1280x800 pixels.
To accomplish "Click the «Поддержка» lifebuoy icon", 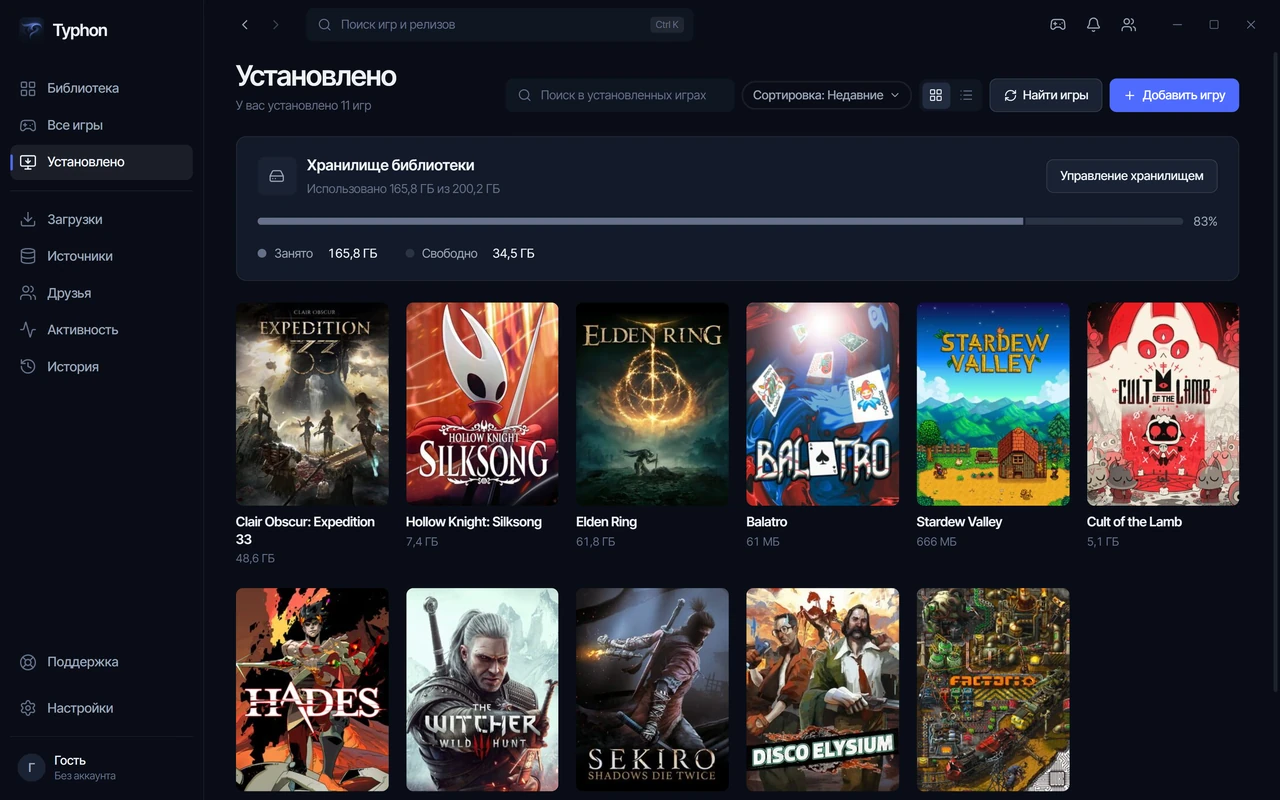I will pyautogui.click(x=28, y=662).
